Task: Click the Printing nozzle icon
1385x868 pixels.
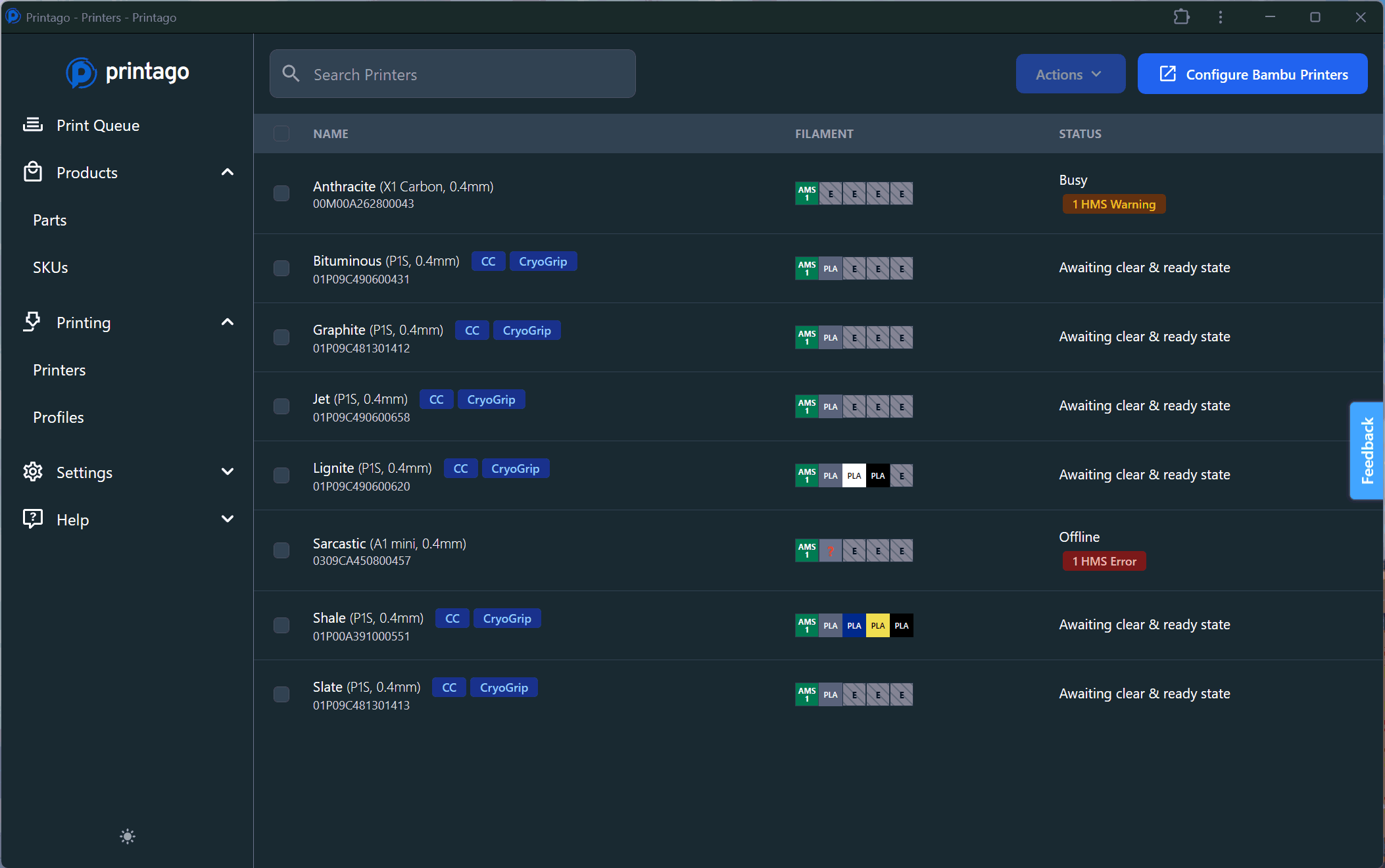Action: [x=32, y=322]
